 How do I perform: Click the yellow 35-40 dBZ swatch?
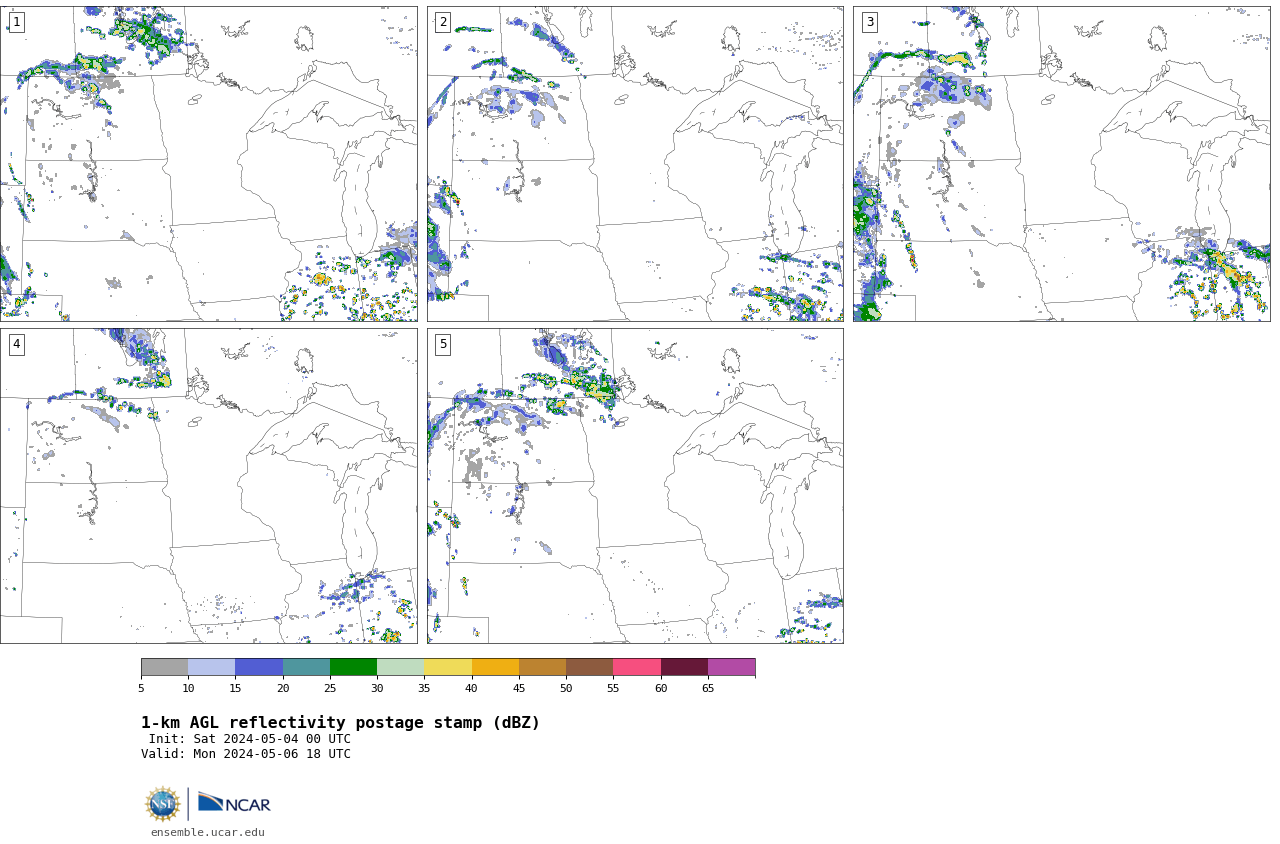(448, 667)
